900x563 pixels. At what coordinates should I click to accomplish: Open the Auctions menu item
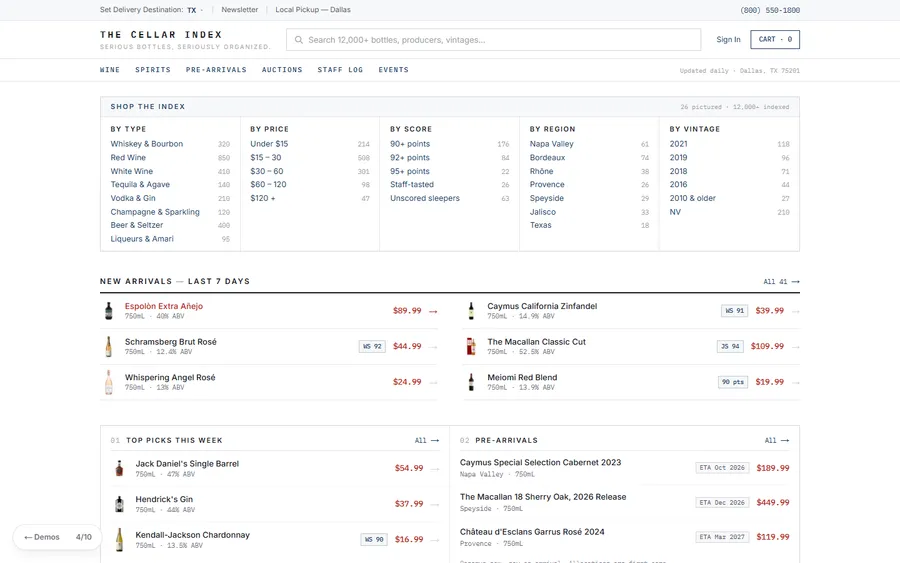pyautogui.click(x=282, y=70)
